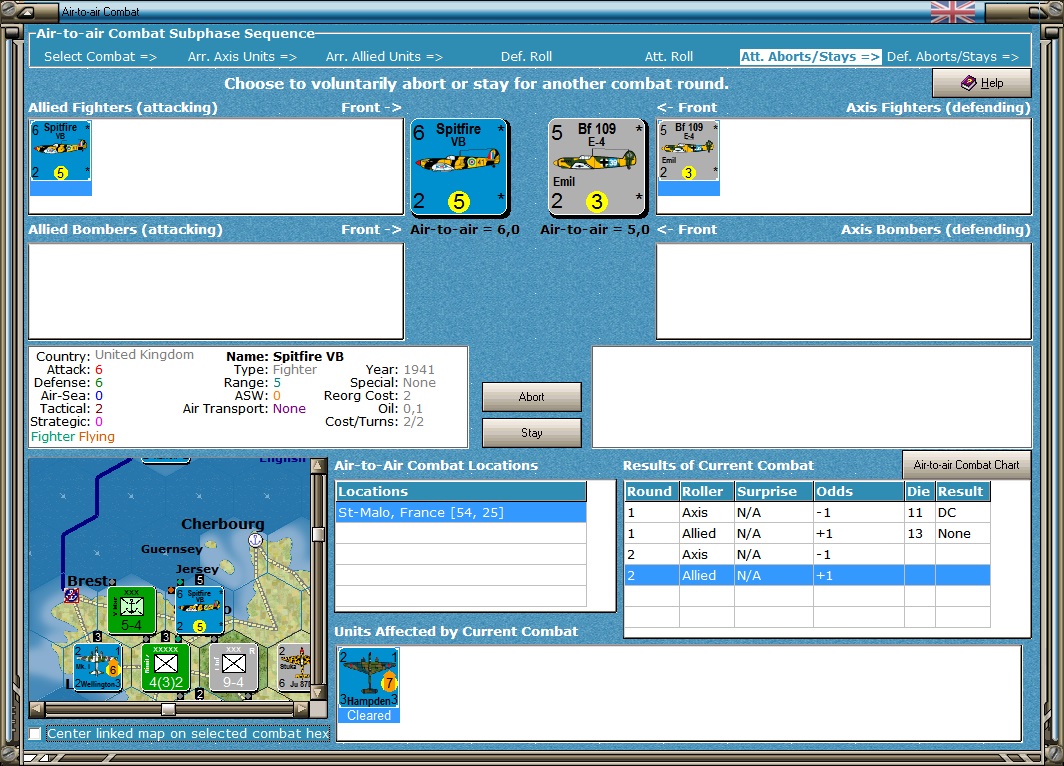
Task: Click the Stay button
Action: [x=531, y=433]
